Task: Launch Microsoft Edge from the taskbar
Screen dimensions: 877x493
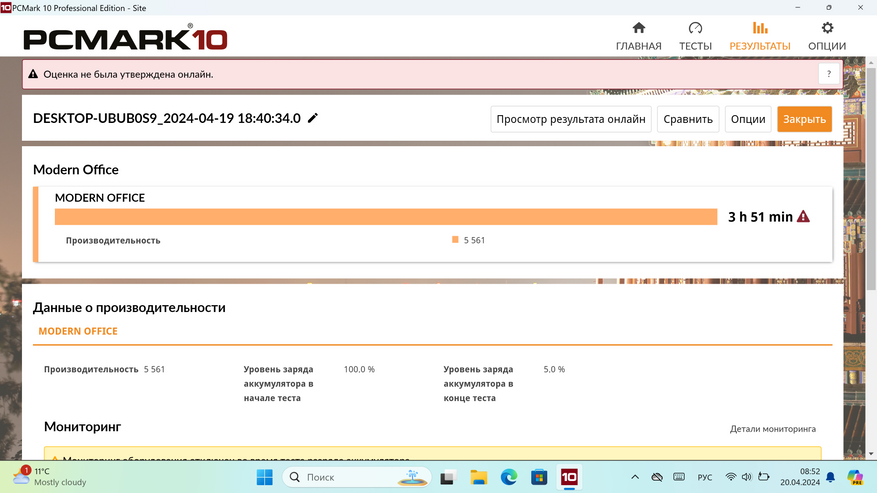Action: point(508,477)
